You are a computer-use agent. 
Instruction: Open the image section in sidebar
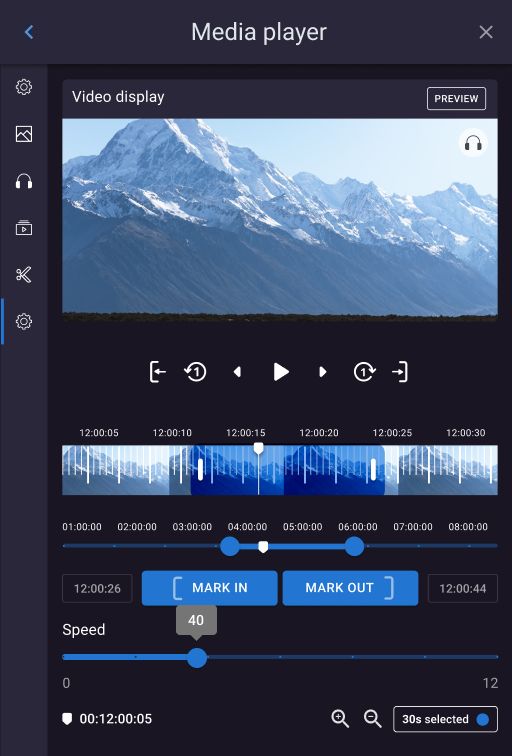click(24, 134)
